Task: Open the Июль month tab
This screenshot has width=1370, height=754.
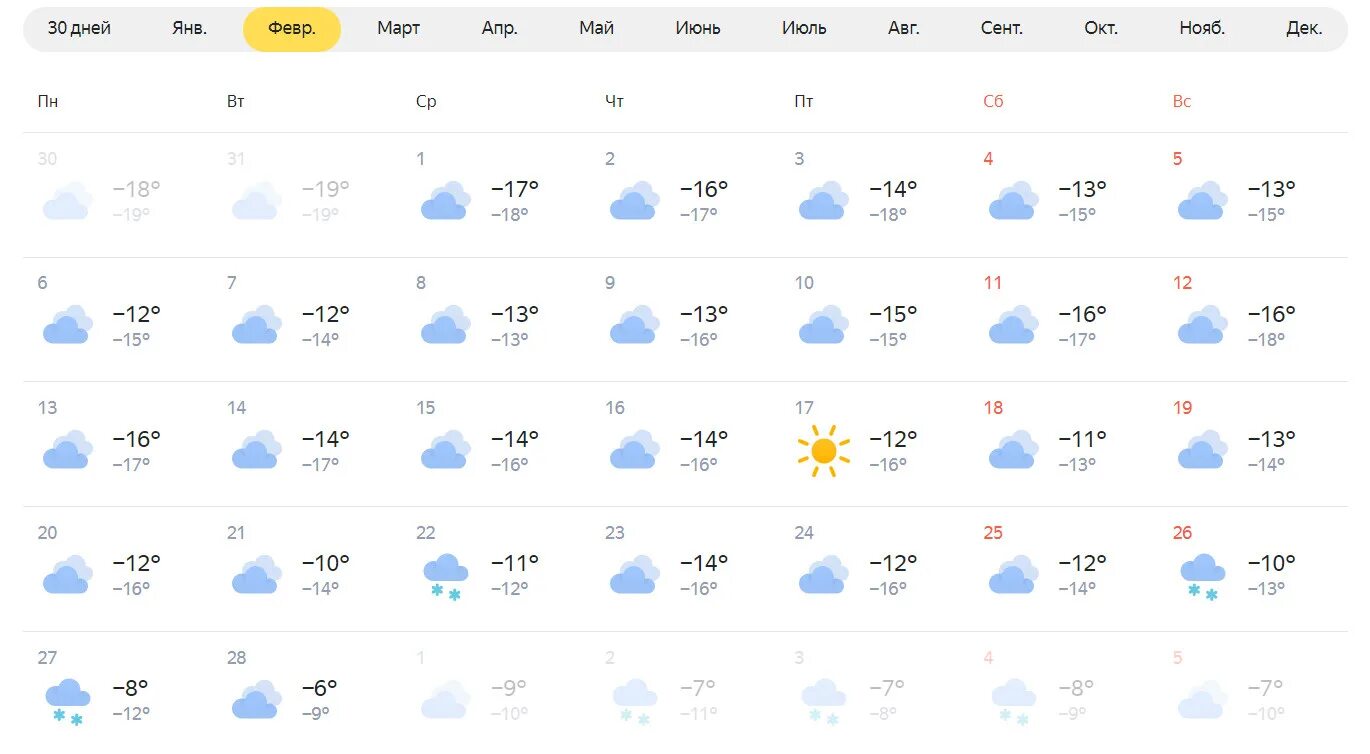Action: (804, 28)
